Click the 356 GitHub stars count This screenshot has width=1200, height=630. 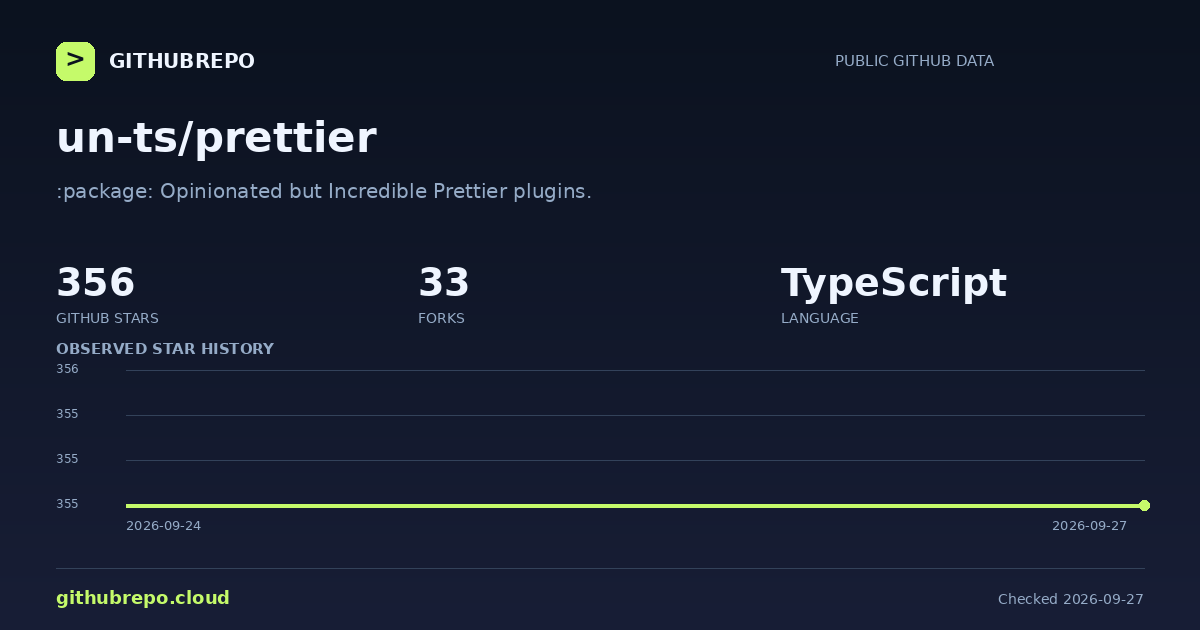95,283
